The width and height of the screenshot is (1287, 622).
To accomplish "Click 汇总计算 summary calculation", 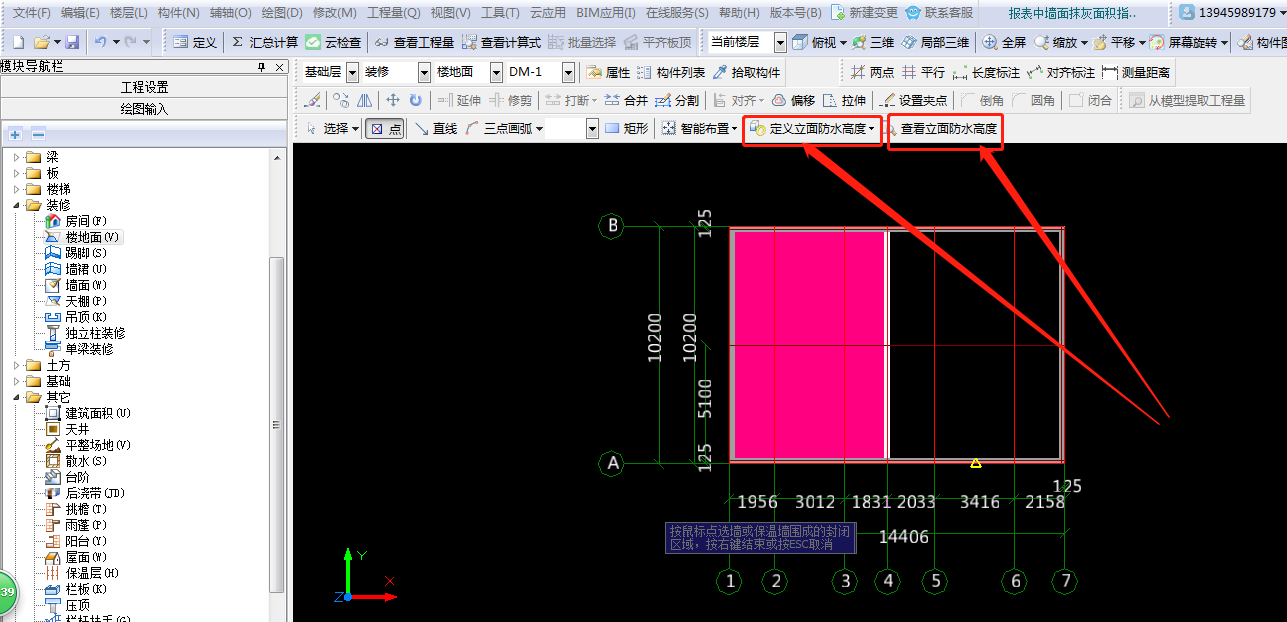I will [x=265, y=43].
